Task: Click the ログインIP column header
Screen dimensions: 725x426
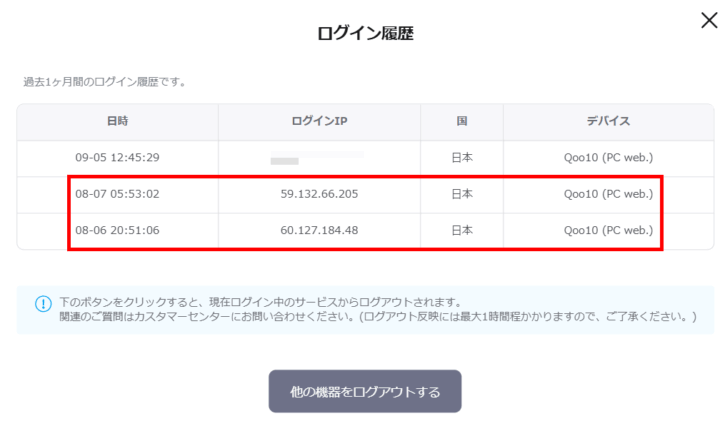Action: point(319,121)
